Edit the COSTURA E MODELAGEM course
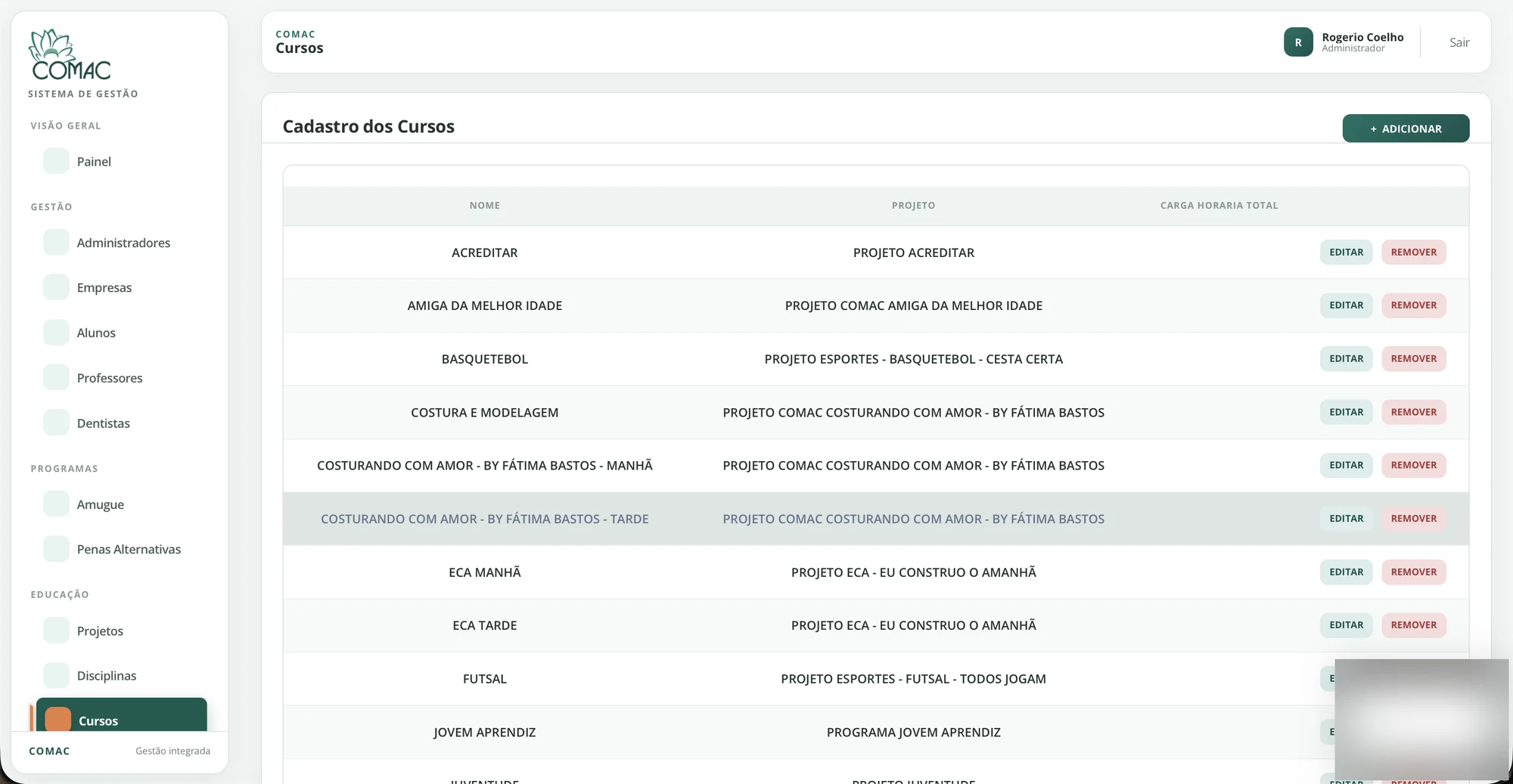1513x784 pixels. [x=1346, y=412]
